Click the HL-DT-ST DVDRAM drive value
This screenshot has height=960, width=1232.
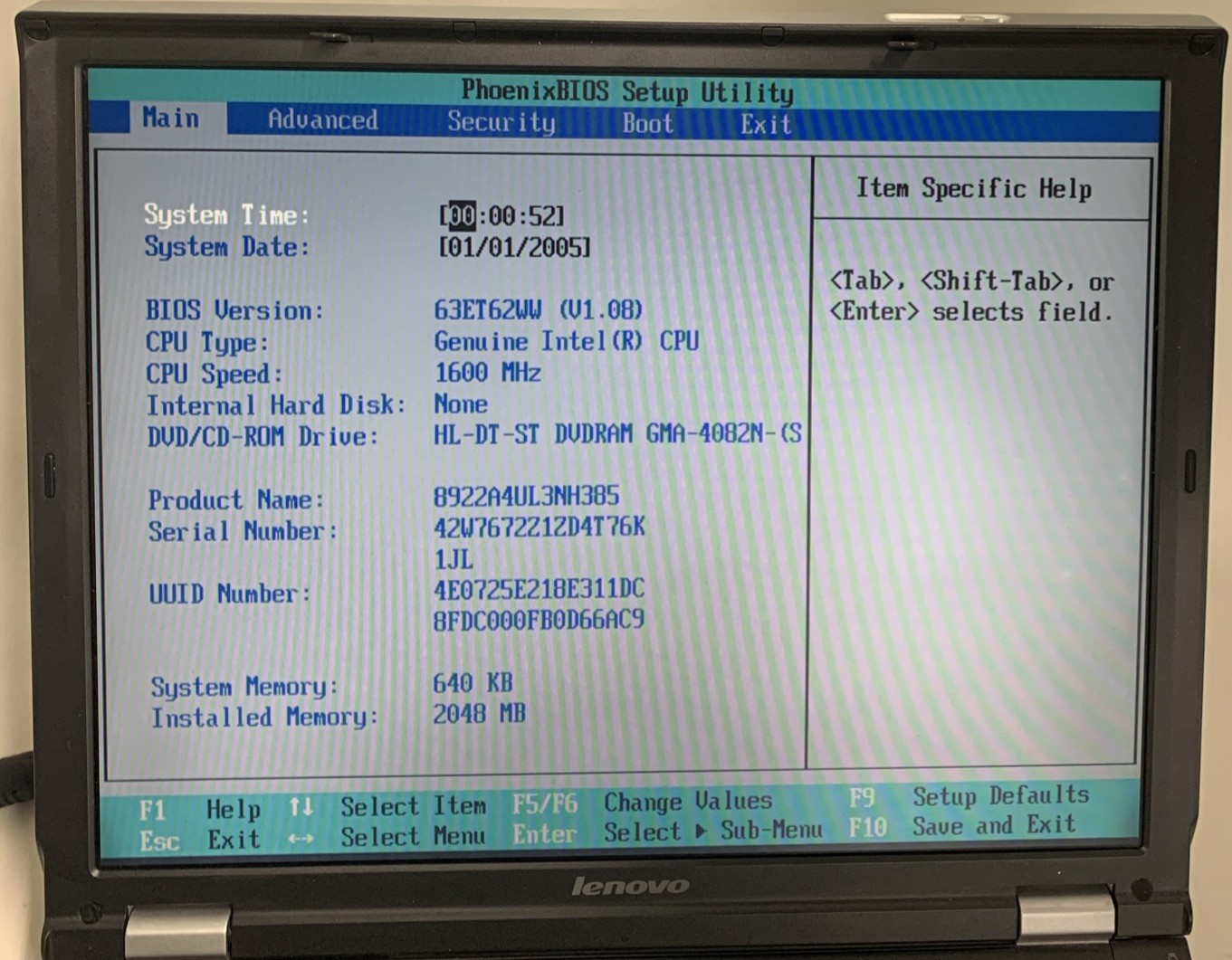click(617, 435)
